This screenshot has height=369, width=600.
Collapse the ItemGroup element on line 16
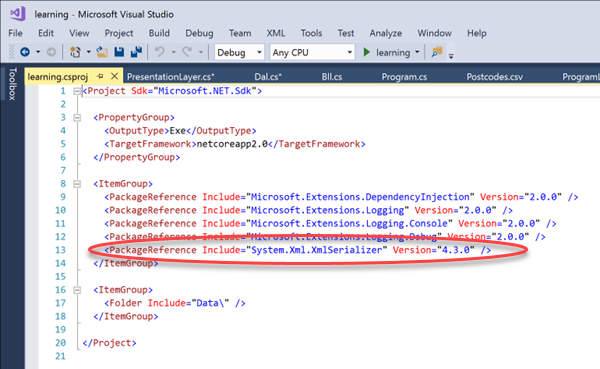click(x=77, y=290)
